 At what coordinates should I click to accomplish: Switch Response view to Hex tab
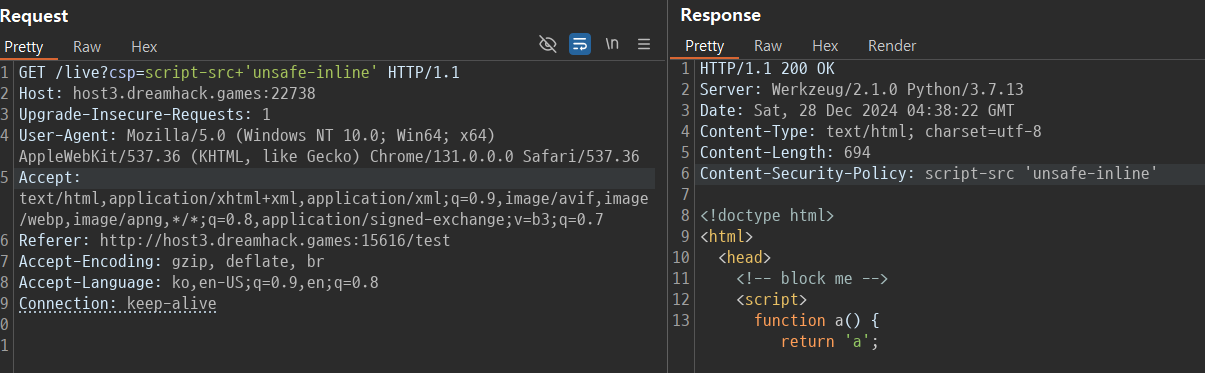[825, 46]
